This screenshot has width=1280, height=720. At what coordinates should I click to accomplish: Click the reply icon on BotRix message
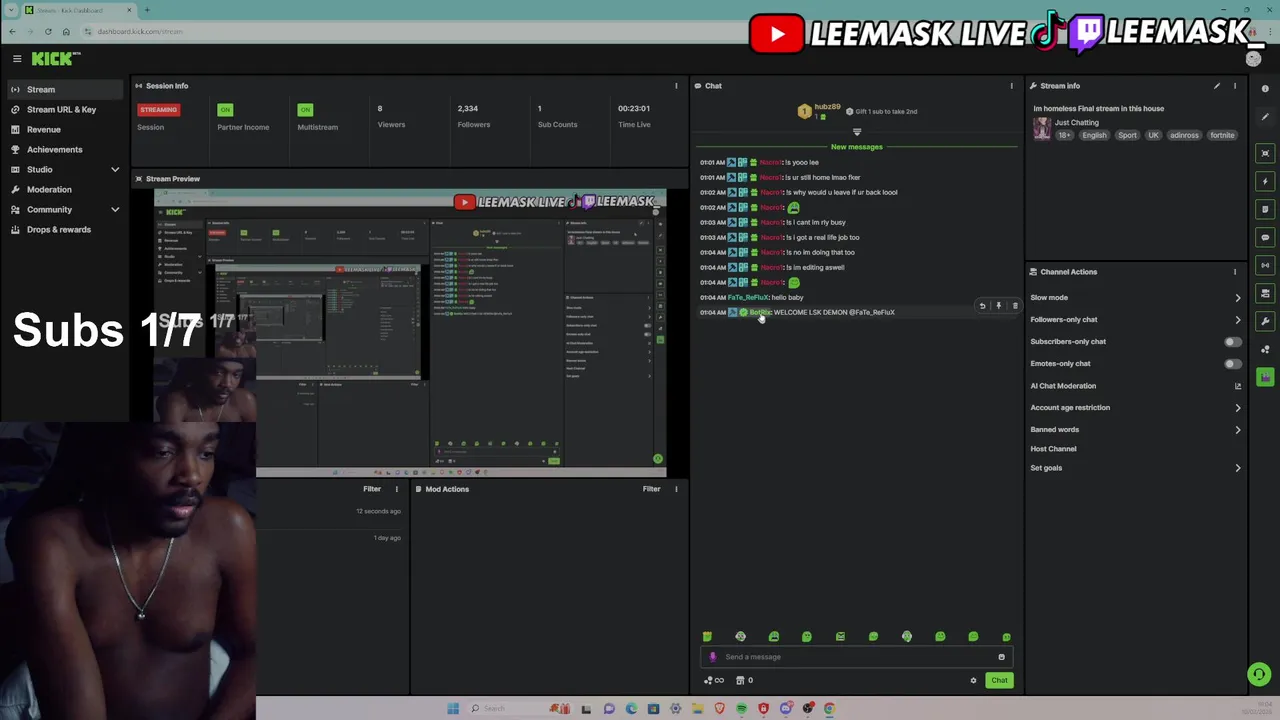[x=982, y=306]
